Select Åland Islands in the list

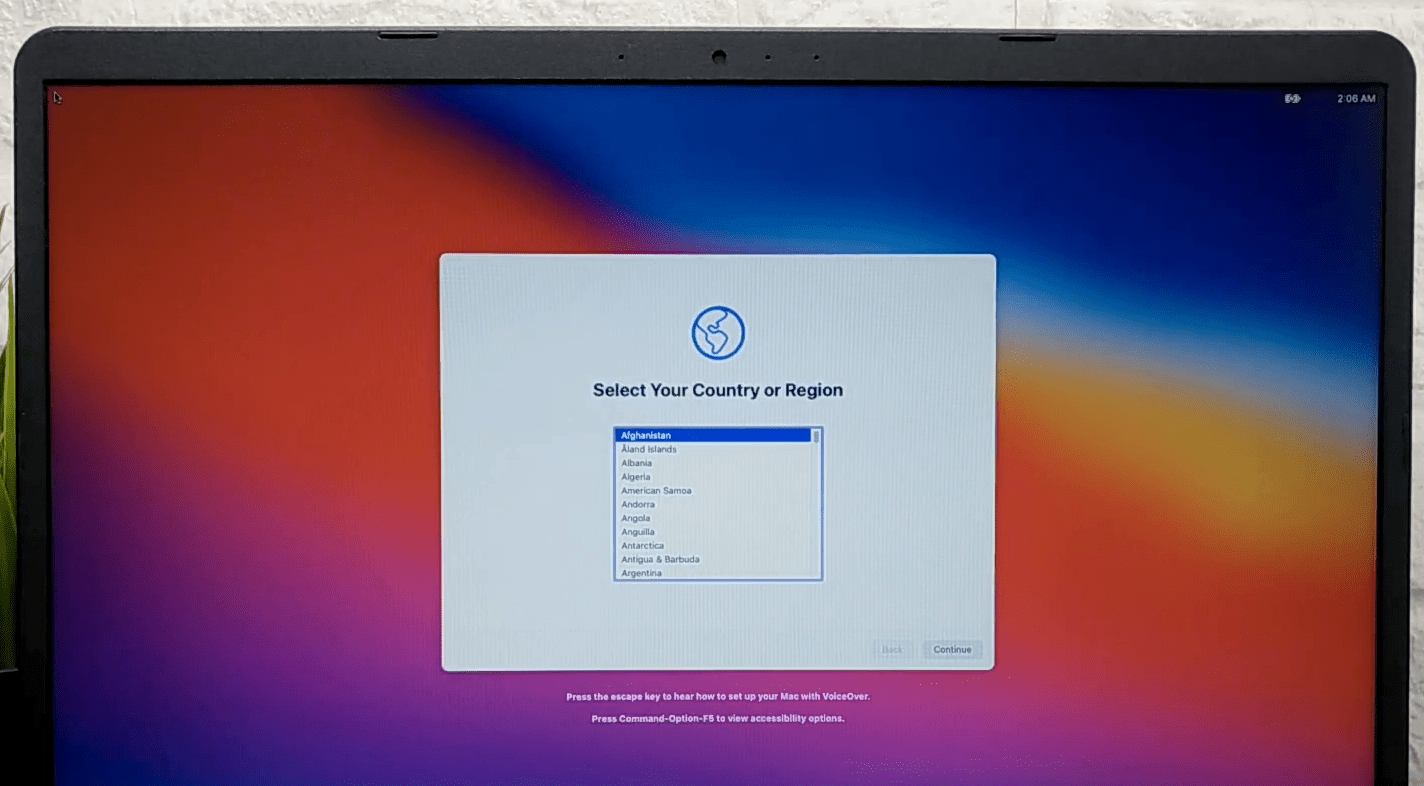click(x=713, y=449)
